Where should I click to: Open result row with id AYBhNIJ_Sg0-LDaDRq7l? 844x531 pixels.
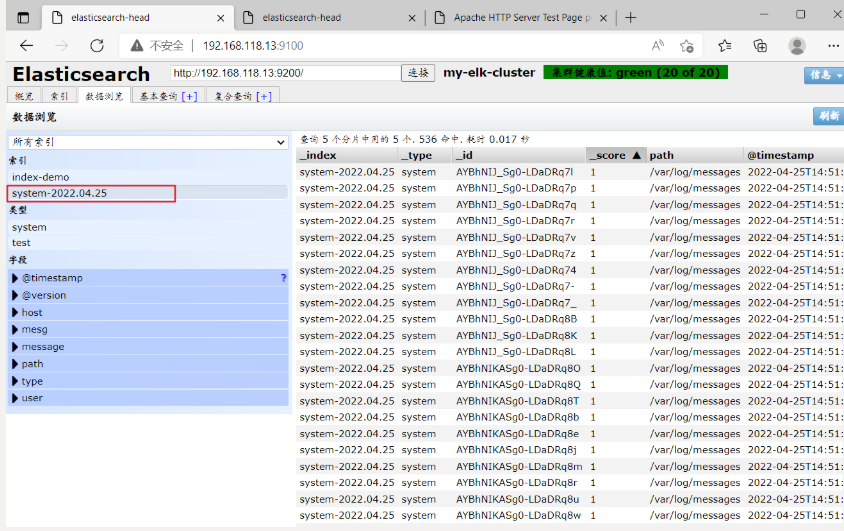coord(570,172)
